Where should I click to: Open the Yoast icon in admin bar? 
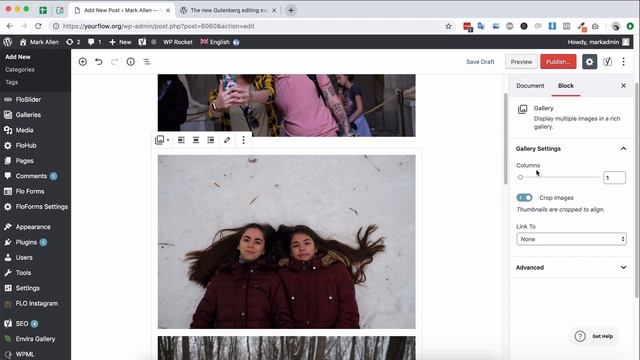pyautogui.click(x=142, y=42)
